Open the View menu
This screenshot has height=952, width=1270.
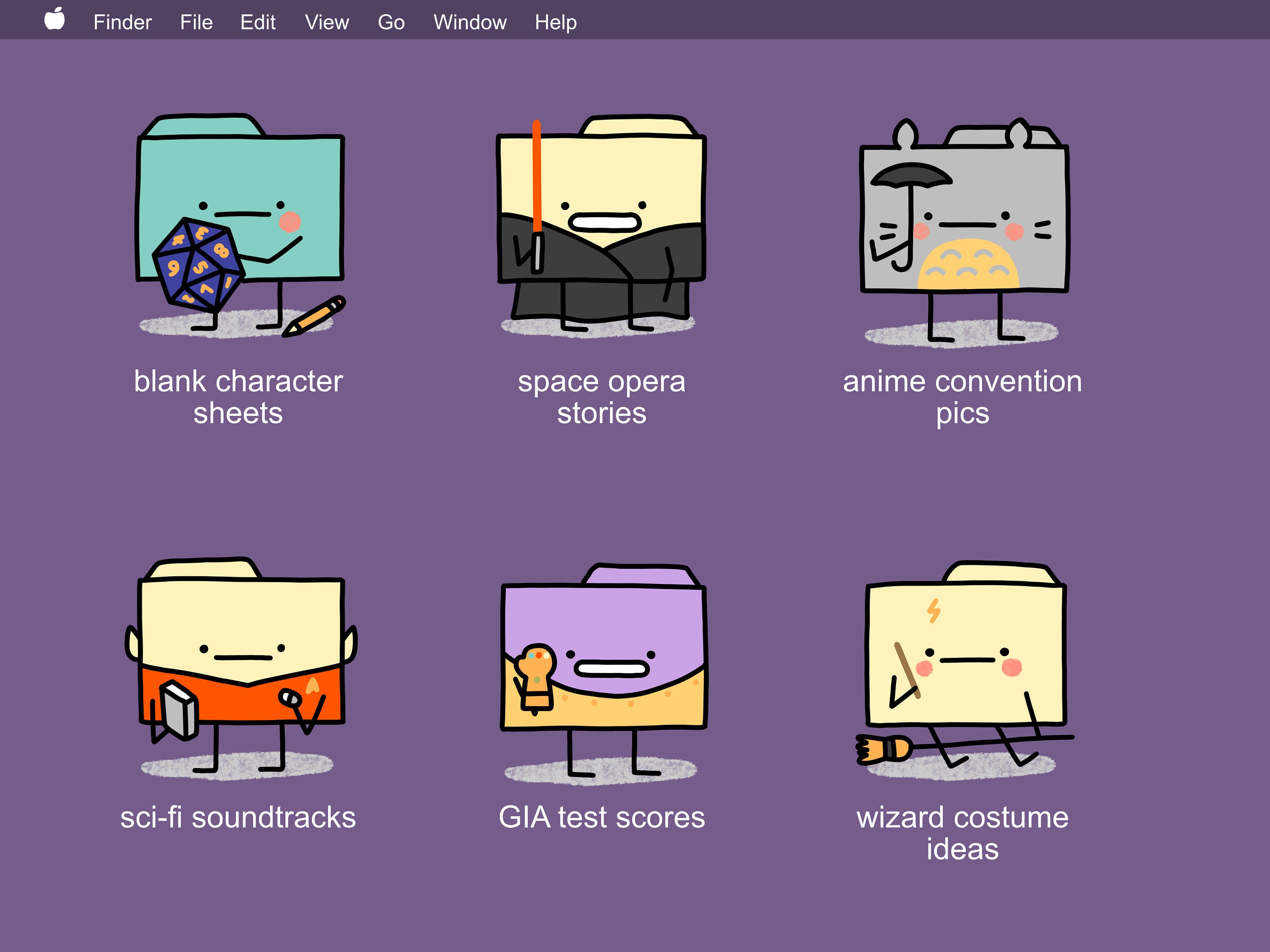[327, 21]
